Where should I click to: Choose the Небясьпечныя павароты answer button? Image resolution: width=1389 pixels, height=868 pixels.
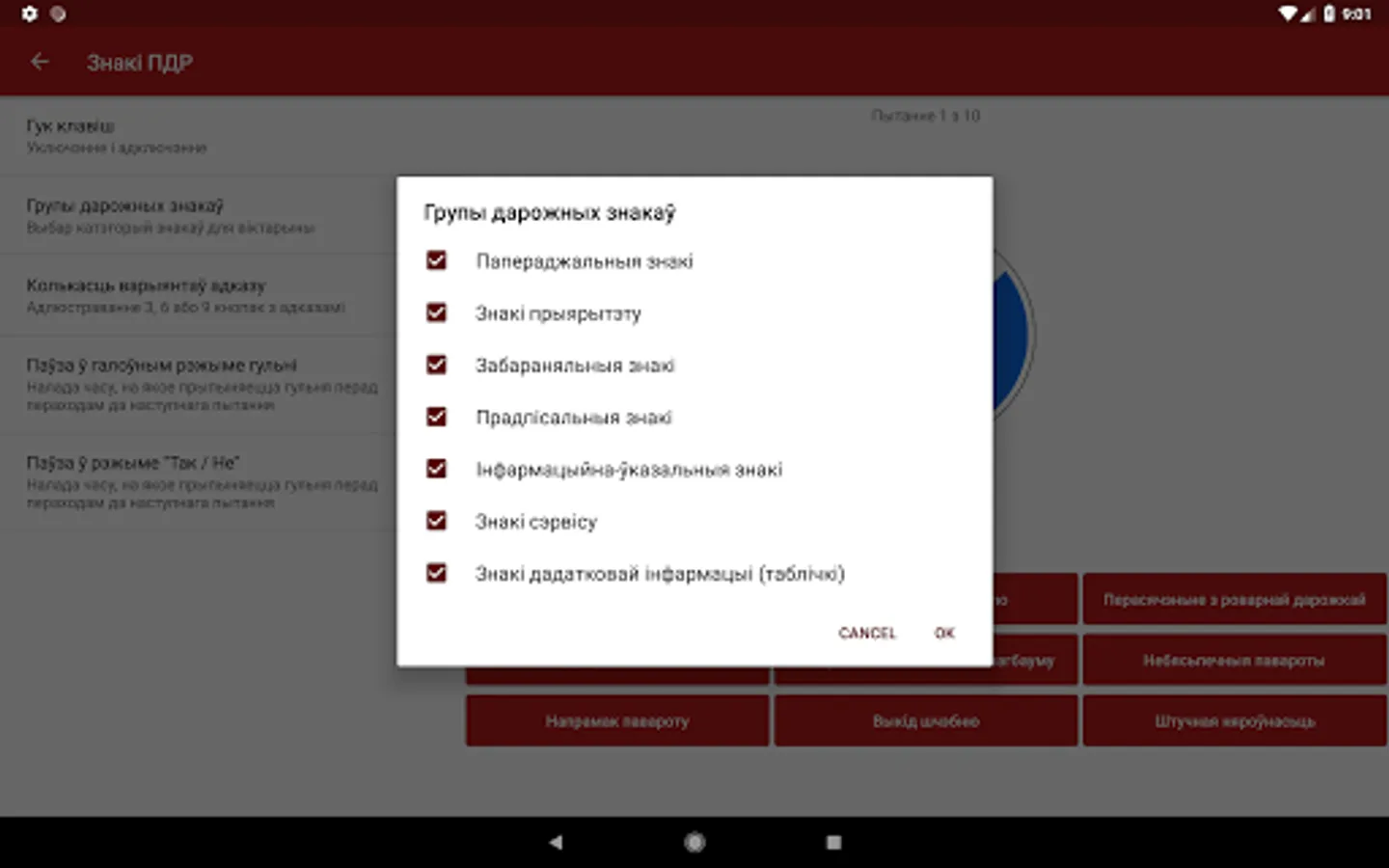(x=1234, y=661)
